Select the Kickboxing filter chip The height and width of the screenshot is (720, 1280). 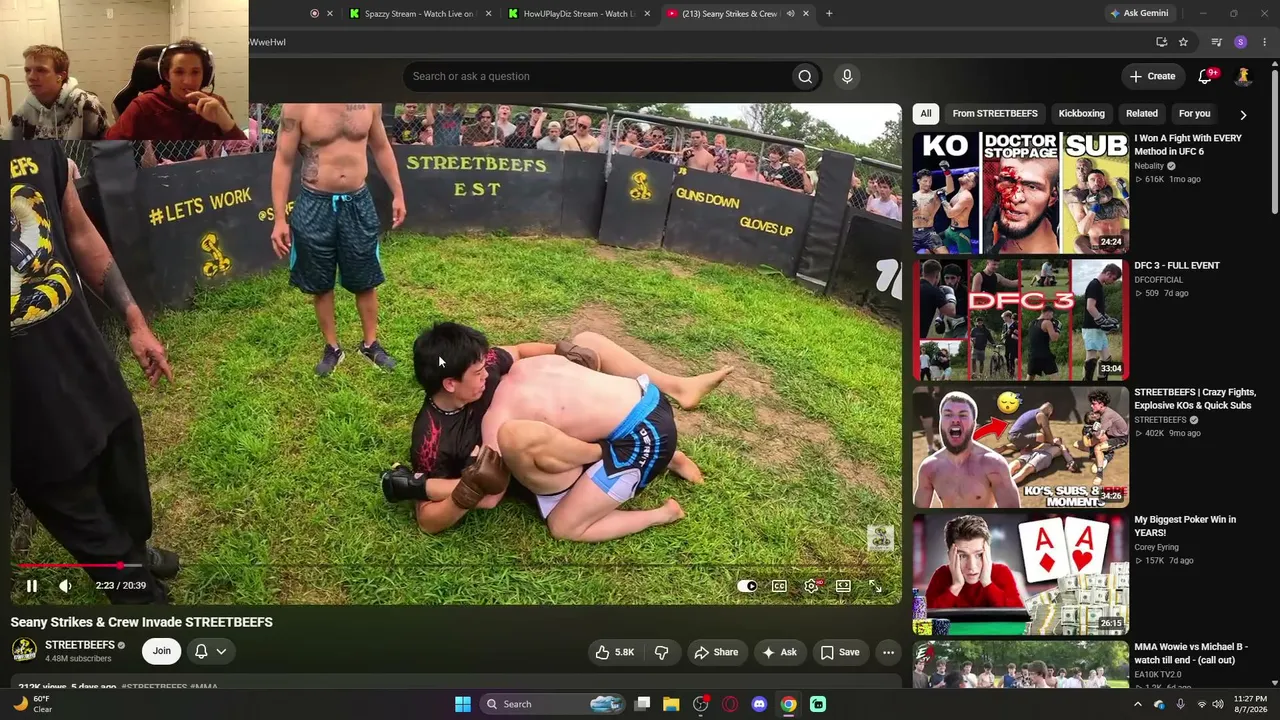click(x=1082, y=113)
